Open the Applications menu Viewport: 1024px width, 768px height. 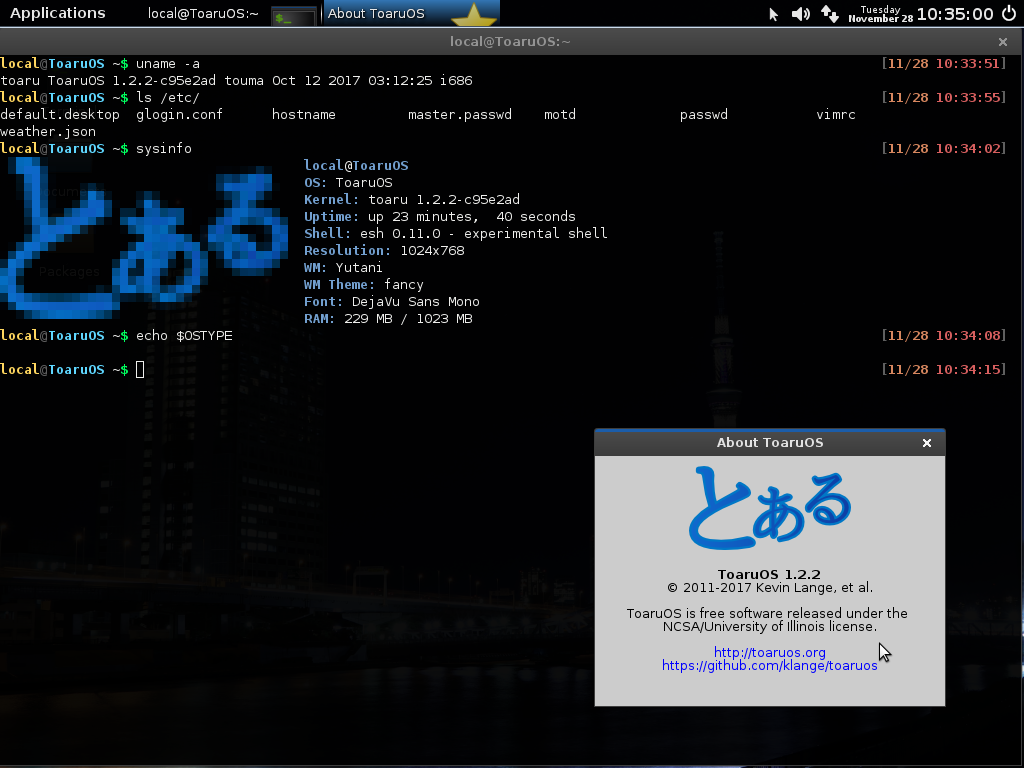(x=57, y=13)
